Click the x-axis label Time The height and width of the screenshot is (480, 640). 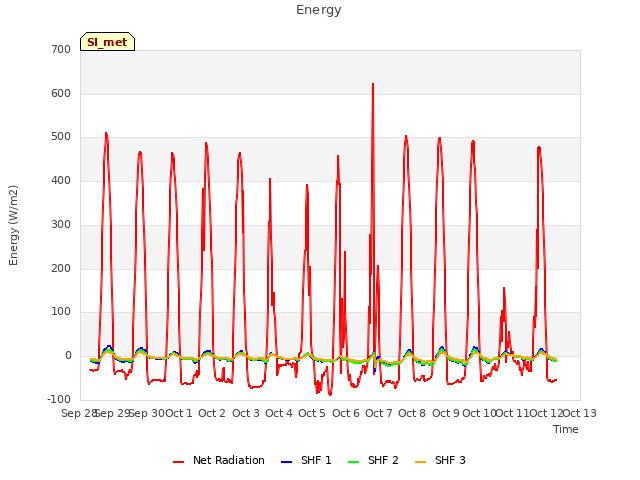click(566, 429)
